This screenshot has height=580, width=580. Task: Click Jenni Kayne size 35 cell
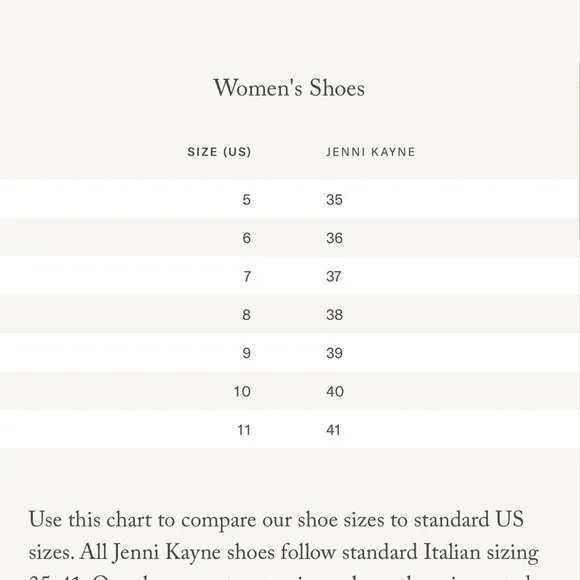pyautogui.click(x=334, y=200)
